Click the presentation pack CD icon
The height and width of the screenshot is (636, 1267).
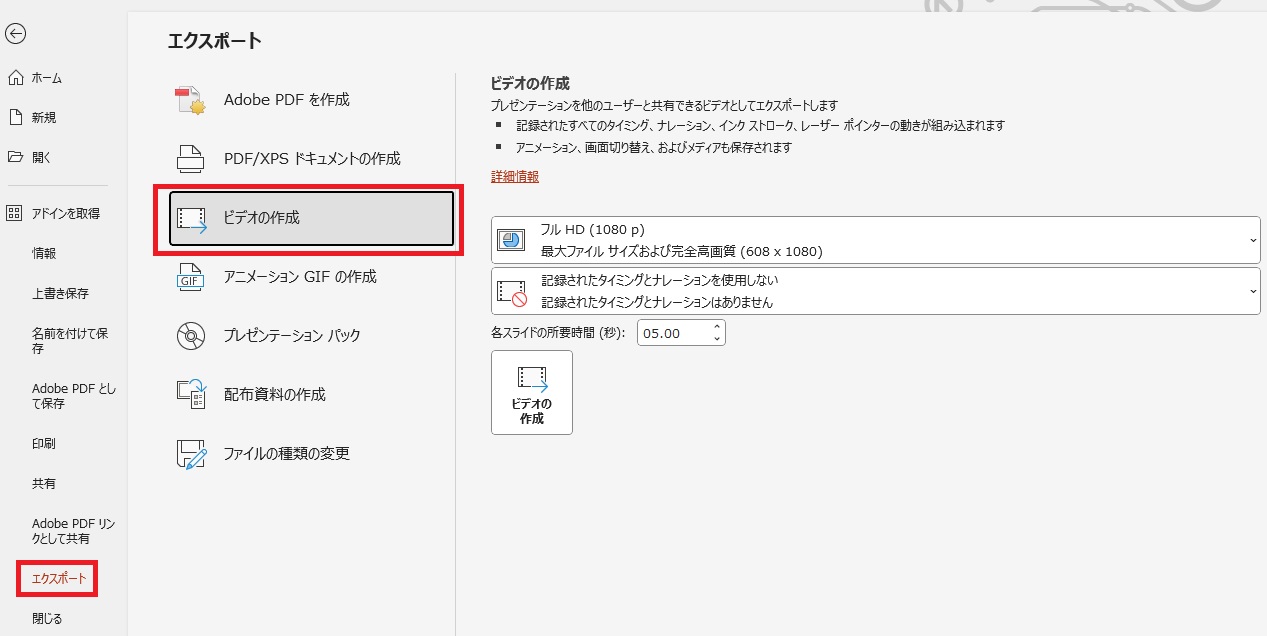pos(190,336)
